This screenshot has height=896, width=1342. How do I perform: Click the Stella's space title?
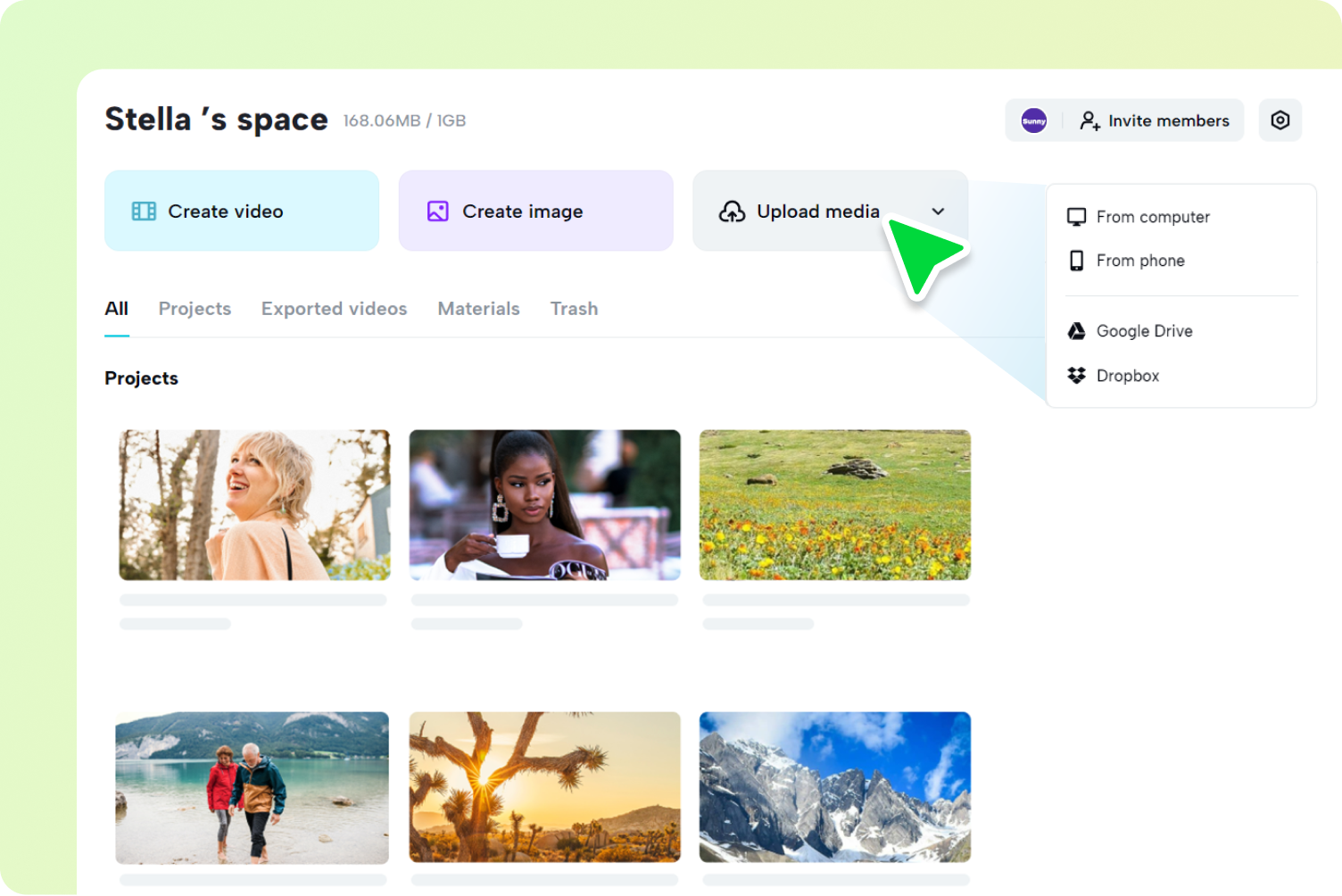217,120
